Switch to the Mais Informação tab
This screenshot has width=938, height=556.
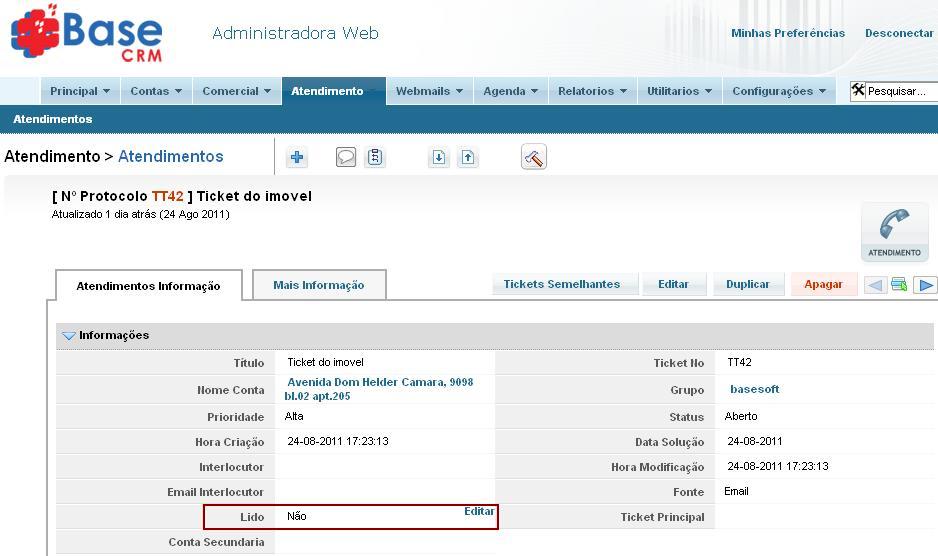point(318,285)
